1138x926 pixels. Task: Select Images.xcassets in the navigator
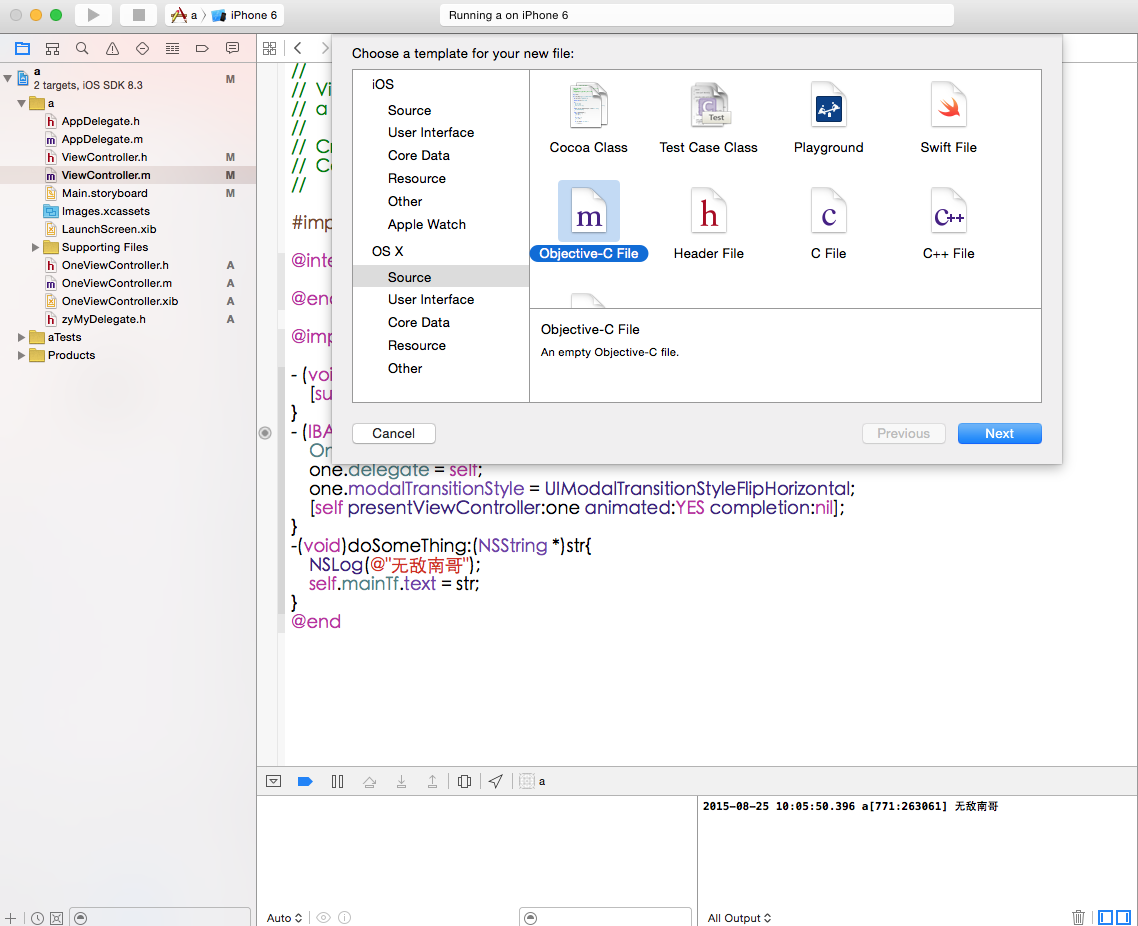(106, 211)
